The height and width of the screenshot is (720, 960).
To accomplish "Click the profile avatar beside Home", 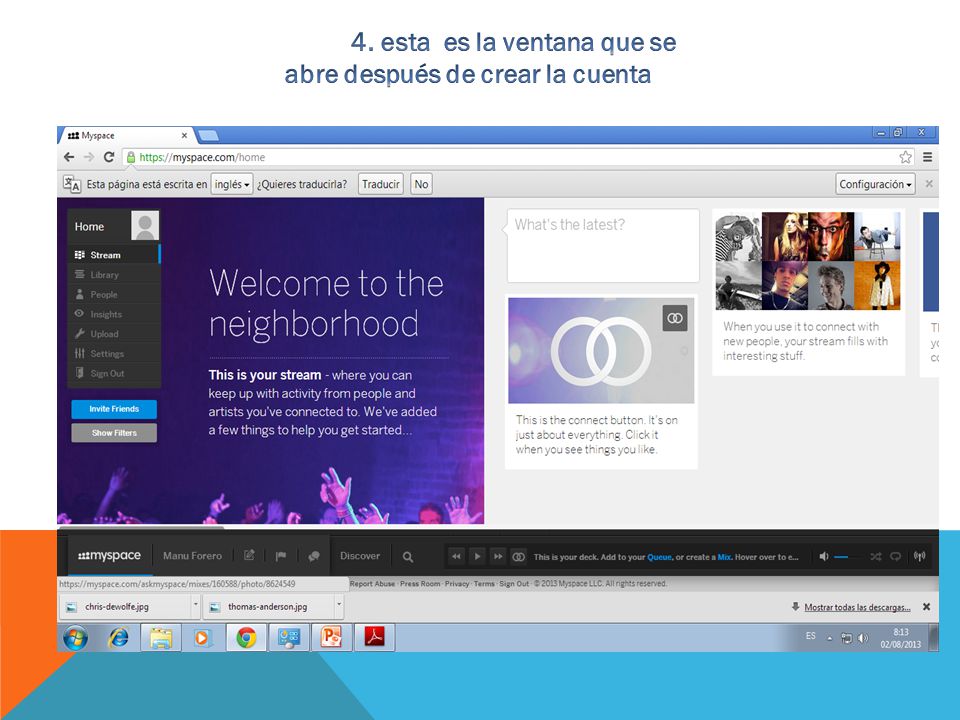I will tap(145, 225).
